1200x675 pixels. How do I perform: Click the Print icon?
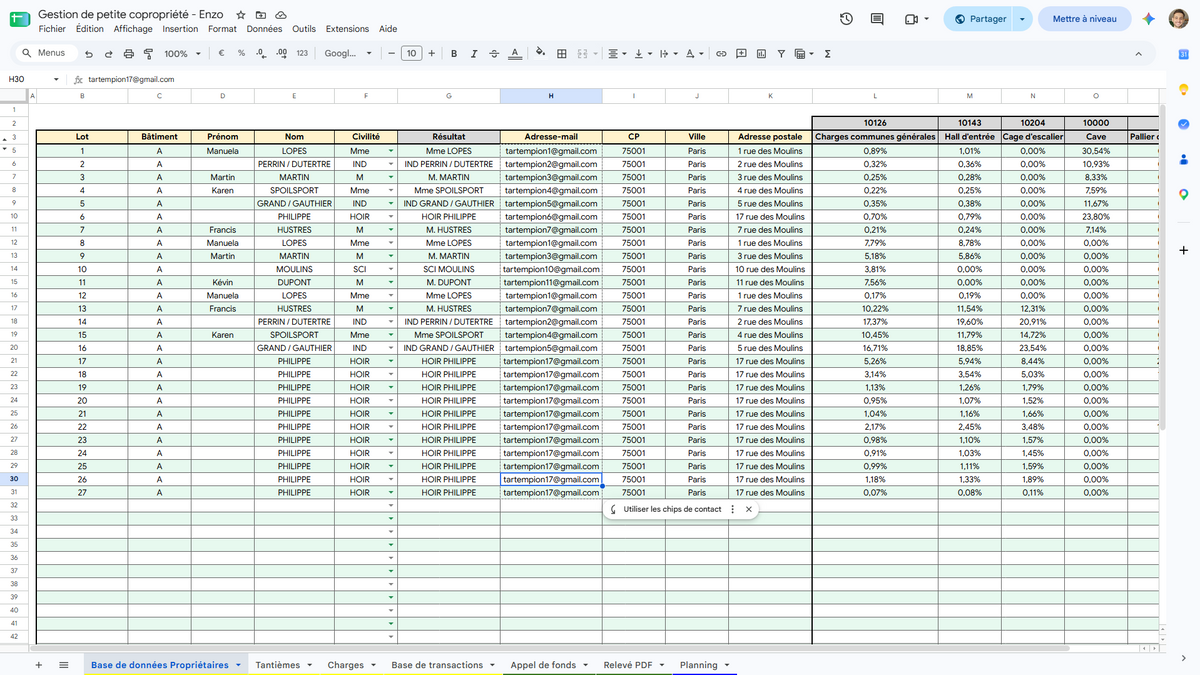click(x=129, y=54)
